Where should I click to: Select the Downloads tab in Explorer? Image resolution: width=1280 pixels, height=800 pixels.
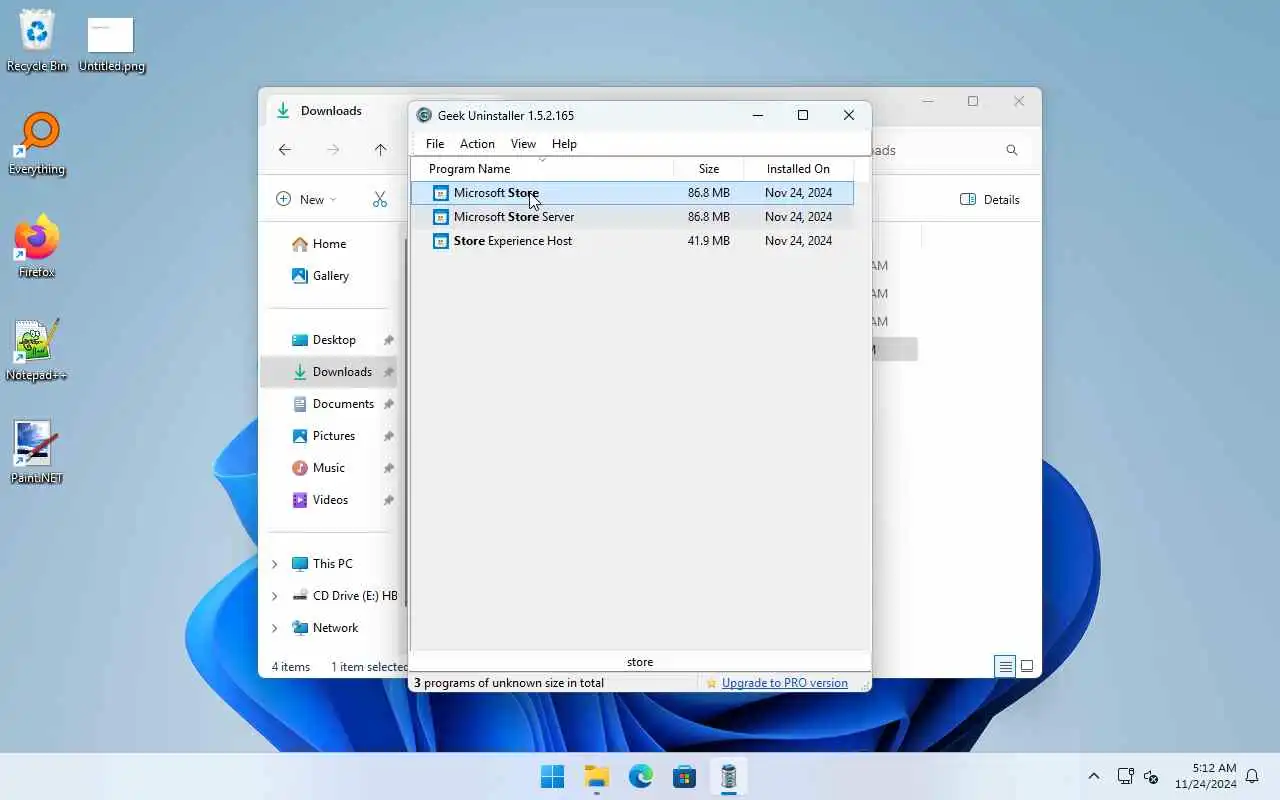coord(333,111)
